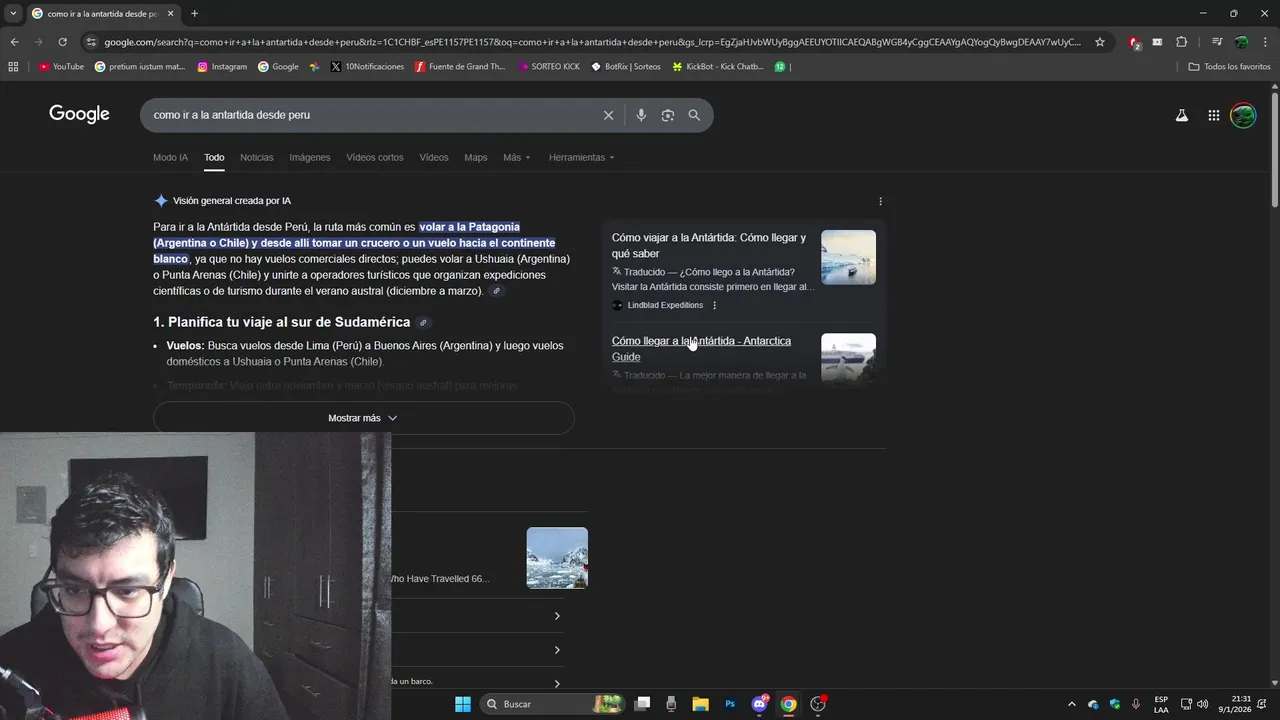Open the Google apps grid

(x=1213, y=115)
